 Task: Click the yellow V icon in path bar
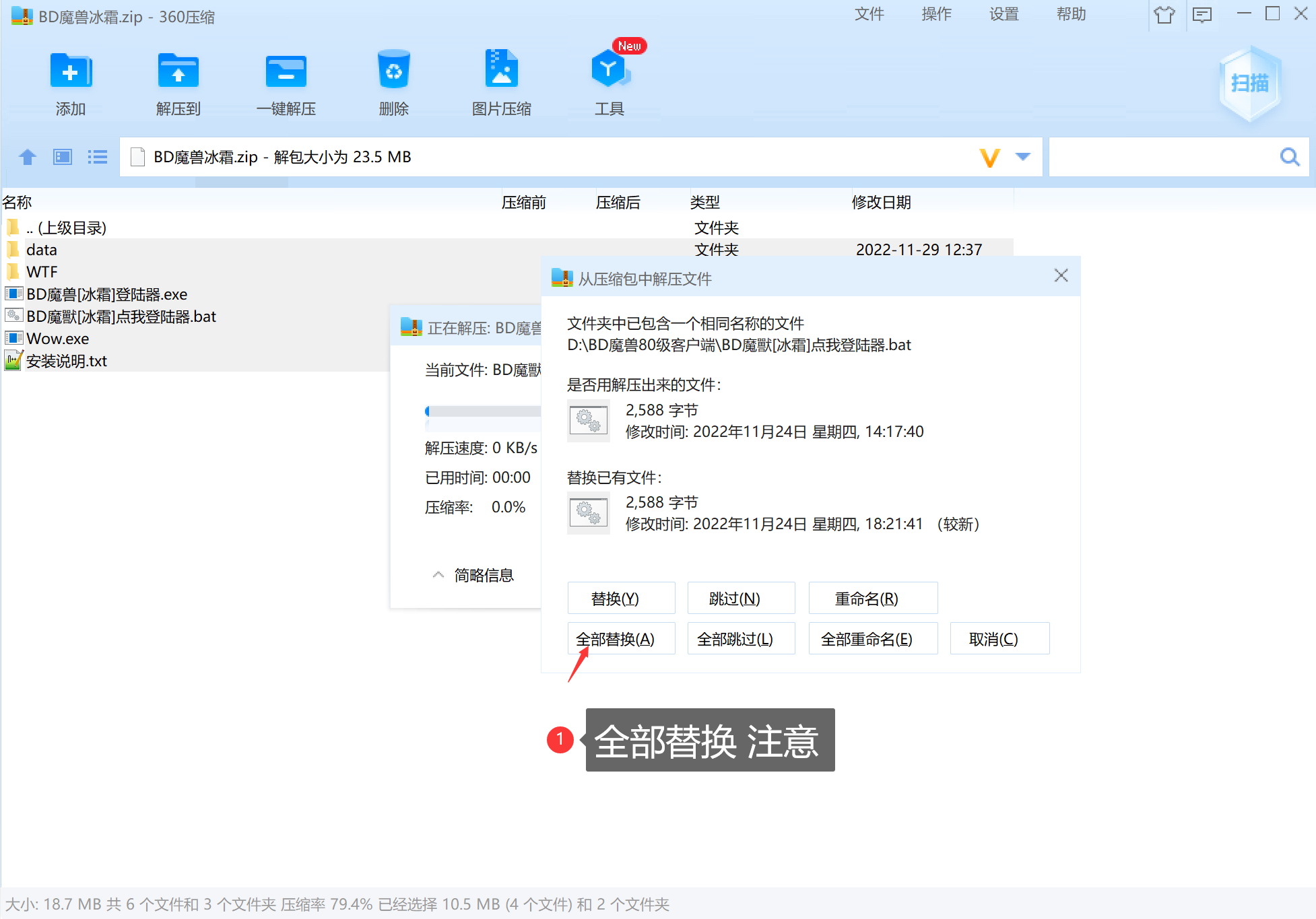click(x=989, y=158)
